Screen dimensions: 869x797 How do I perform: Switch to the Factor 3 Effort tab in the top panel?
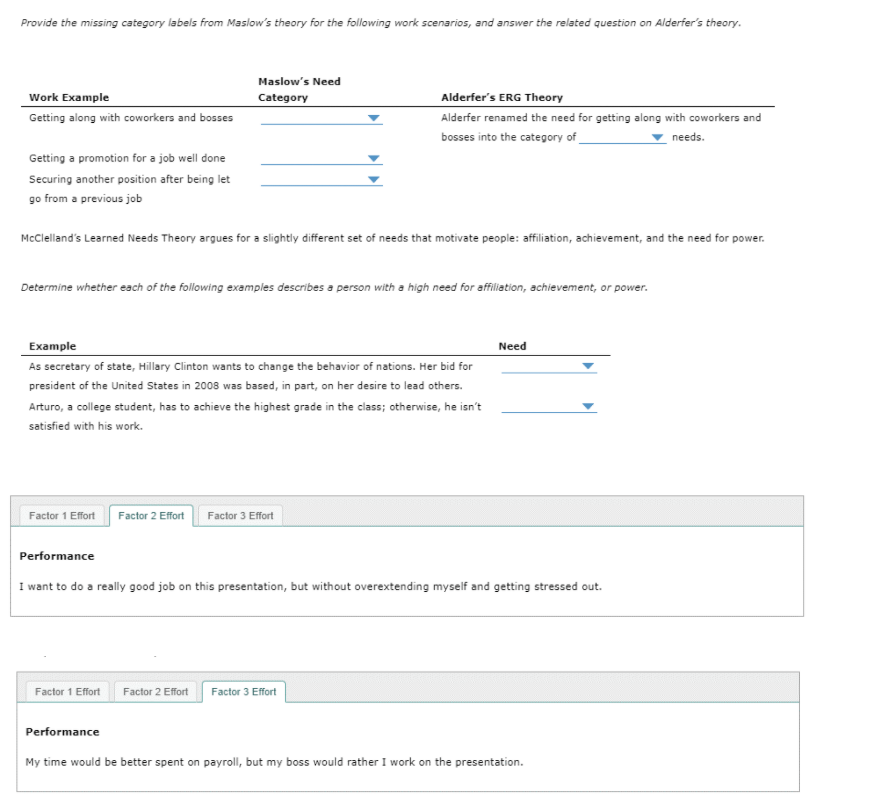coord(239,515)
